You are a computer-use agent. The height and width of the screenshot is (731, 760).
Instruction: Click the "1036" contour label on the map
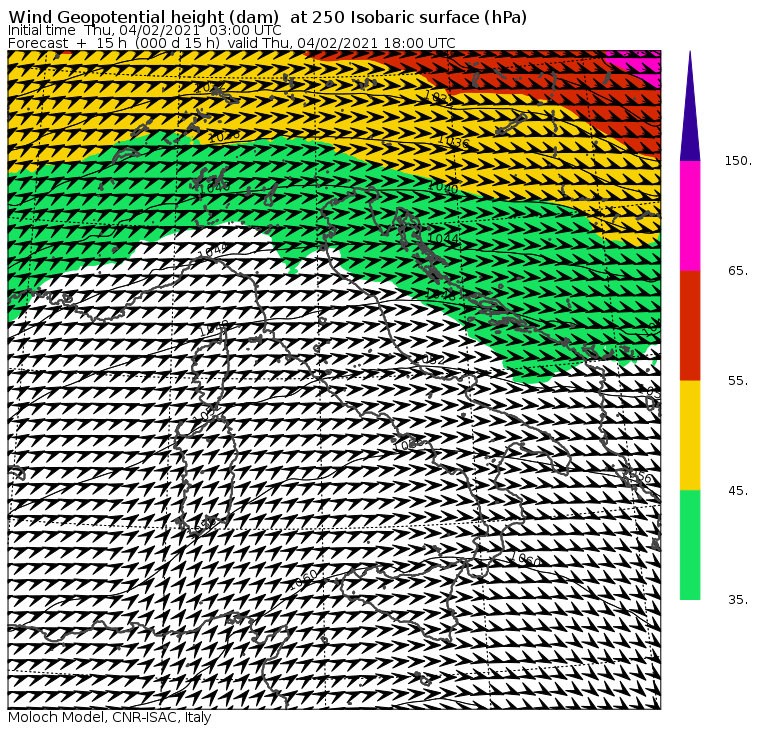coord(454,142)
